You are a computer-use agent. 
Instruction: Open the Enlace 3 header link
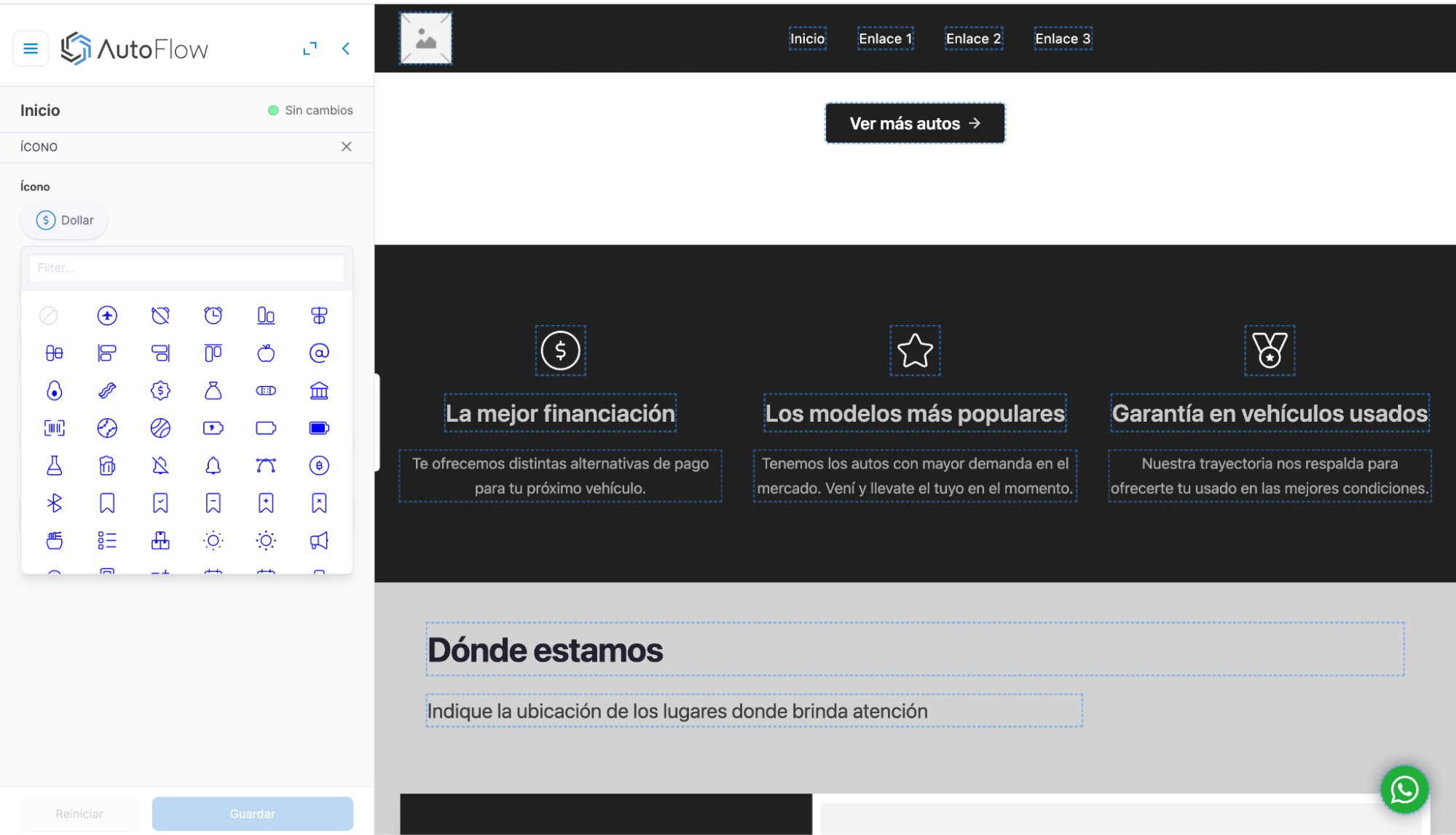(1063, 39)
